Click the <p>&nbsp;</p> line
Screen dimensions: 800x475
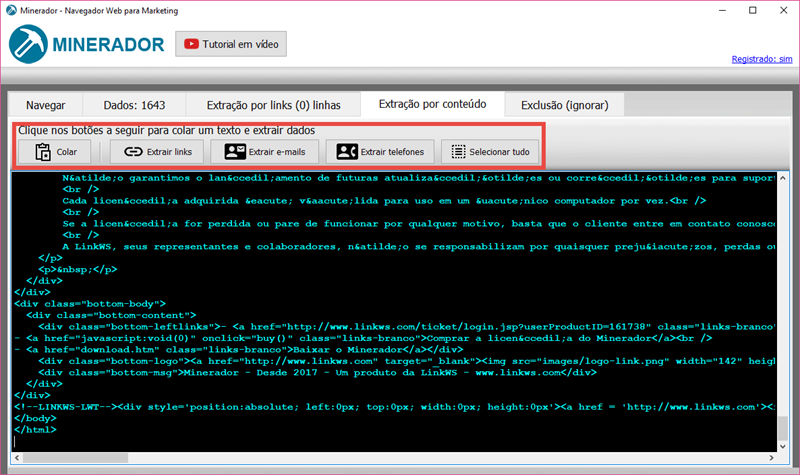tap(78, 269)
